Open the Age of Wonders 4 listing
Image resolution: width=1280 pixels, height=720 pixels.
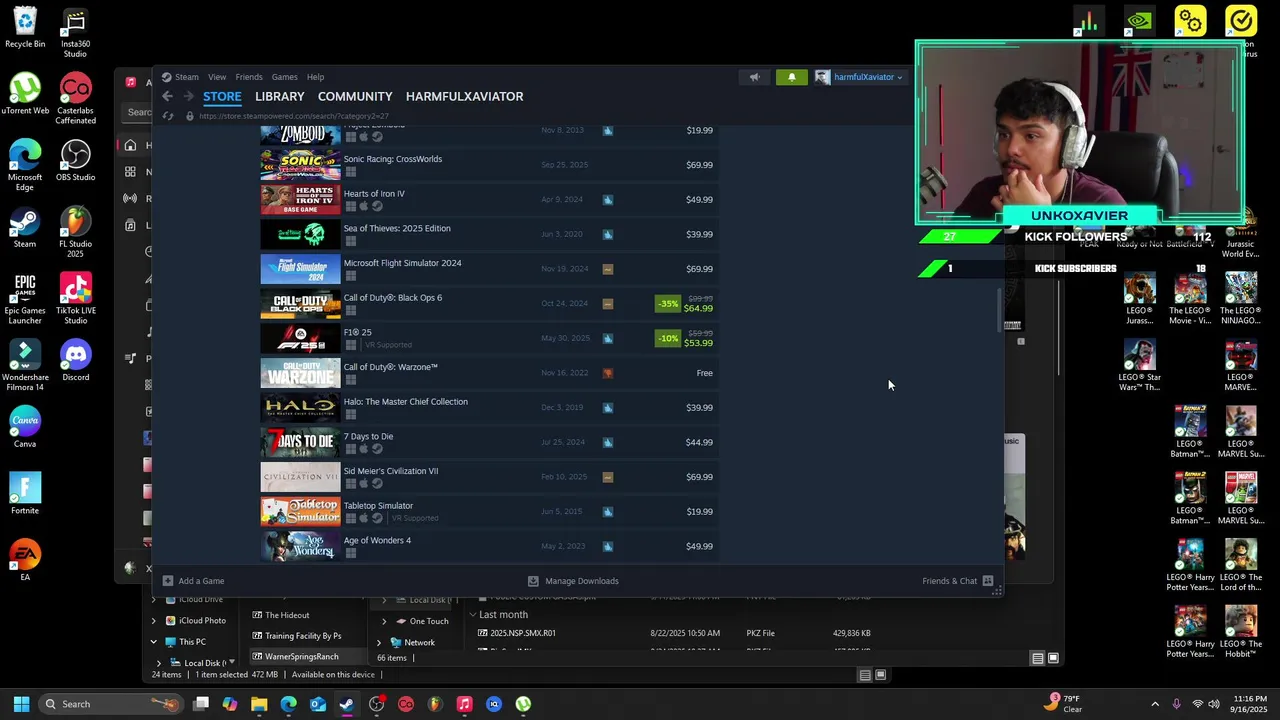tap(488, 546)
